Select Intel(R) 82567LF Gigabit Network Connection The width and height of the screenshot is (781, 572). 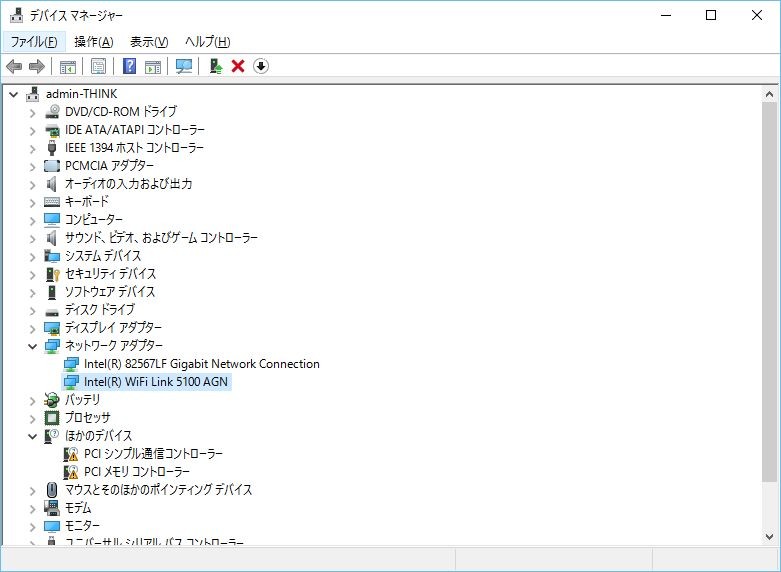click(x=201, y=364)
